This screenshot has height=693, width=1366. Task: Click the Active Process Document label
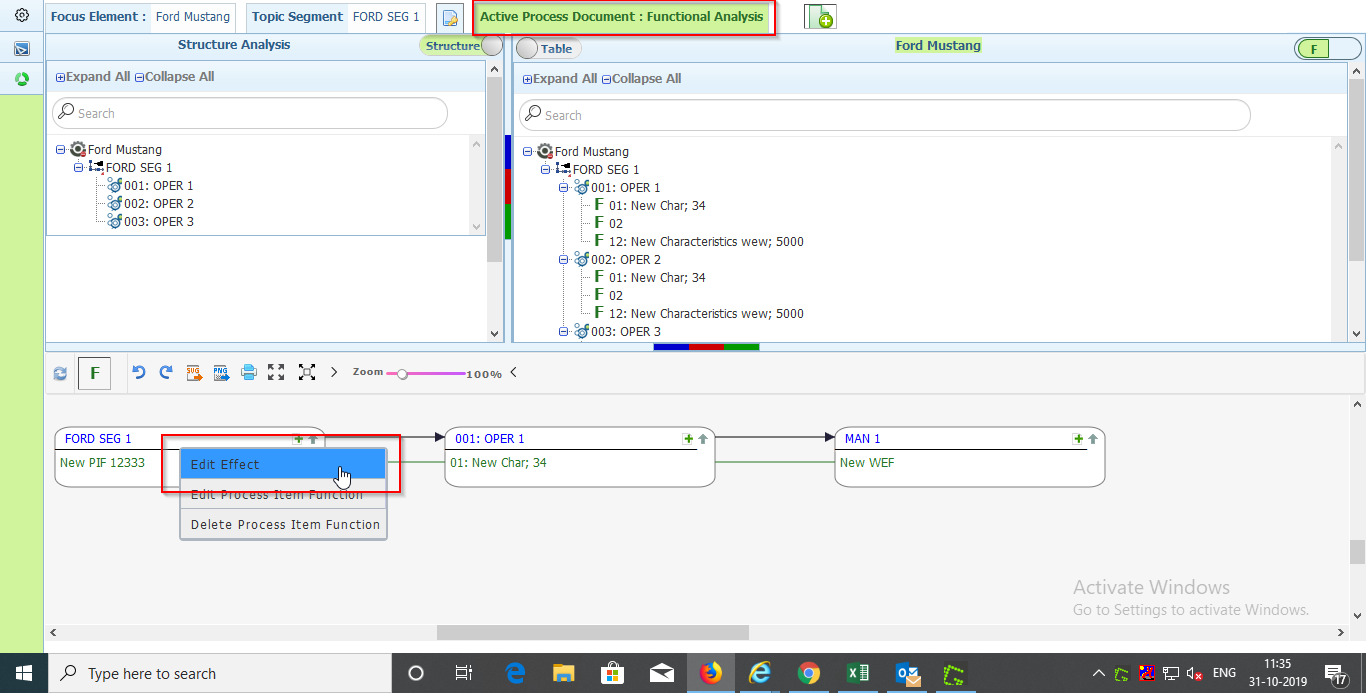(621, 17)
